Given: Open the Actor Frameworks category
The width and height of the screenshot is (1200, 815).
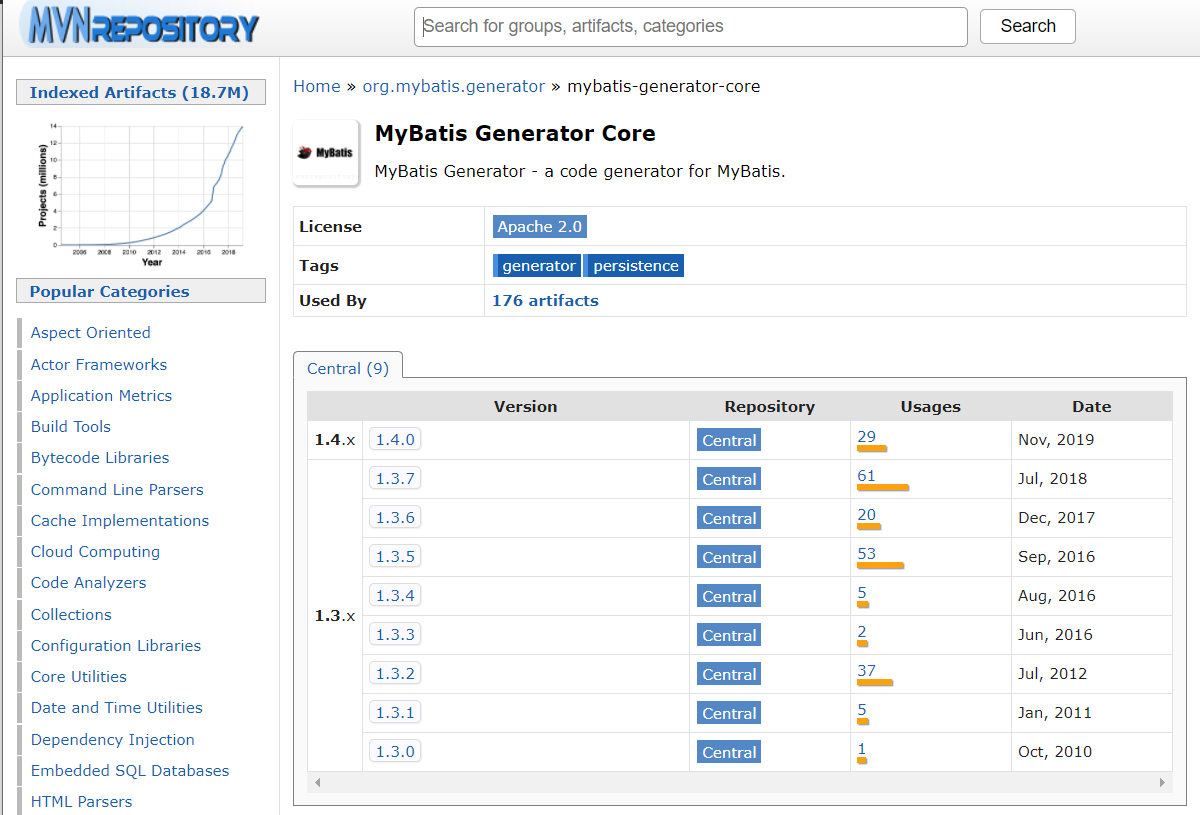Looking at the screenshot, I should (x=99, y=365).
